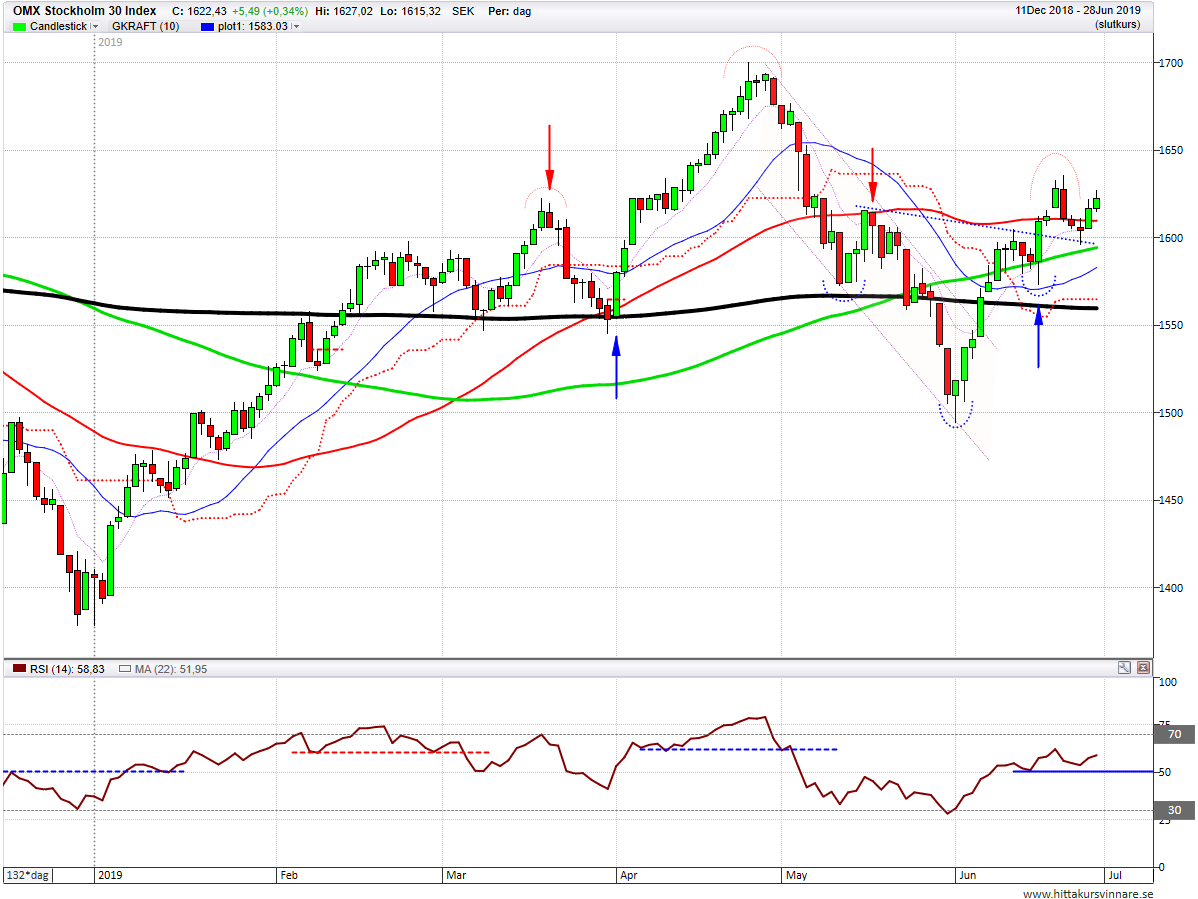Click the SEK currency label
Screen dimensions: 1198x899
click(463, 11)
